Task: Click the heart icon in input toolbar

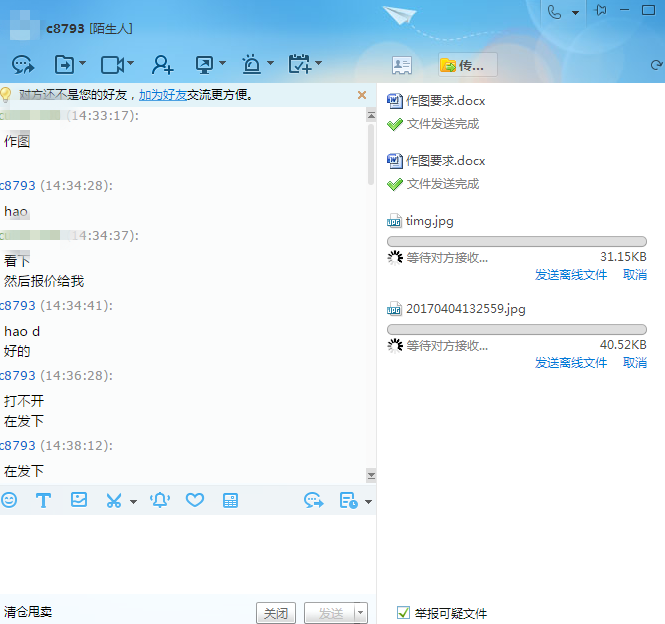Action: click(195, 500)
